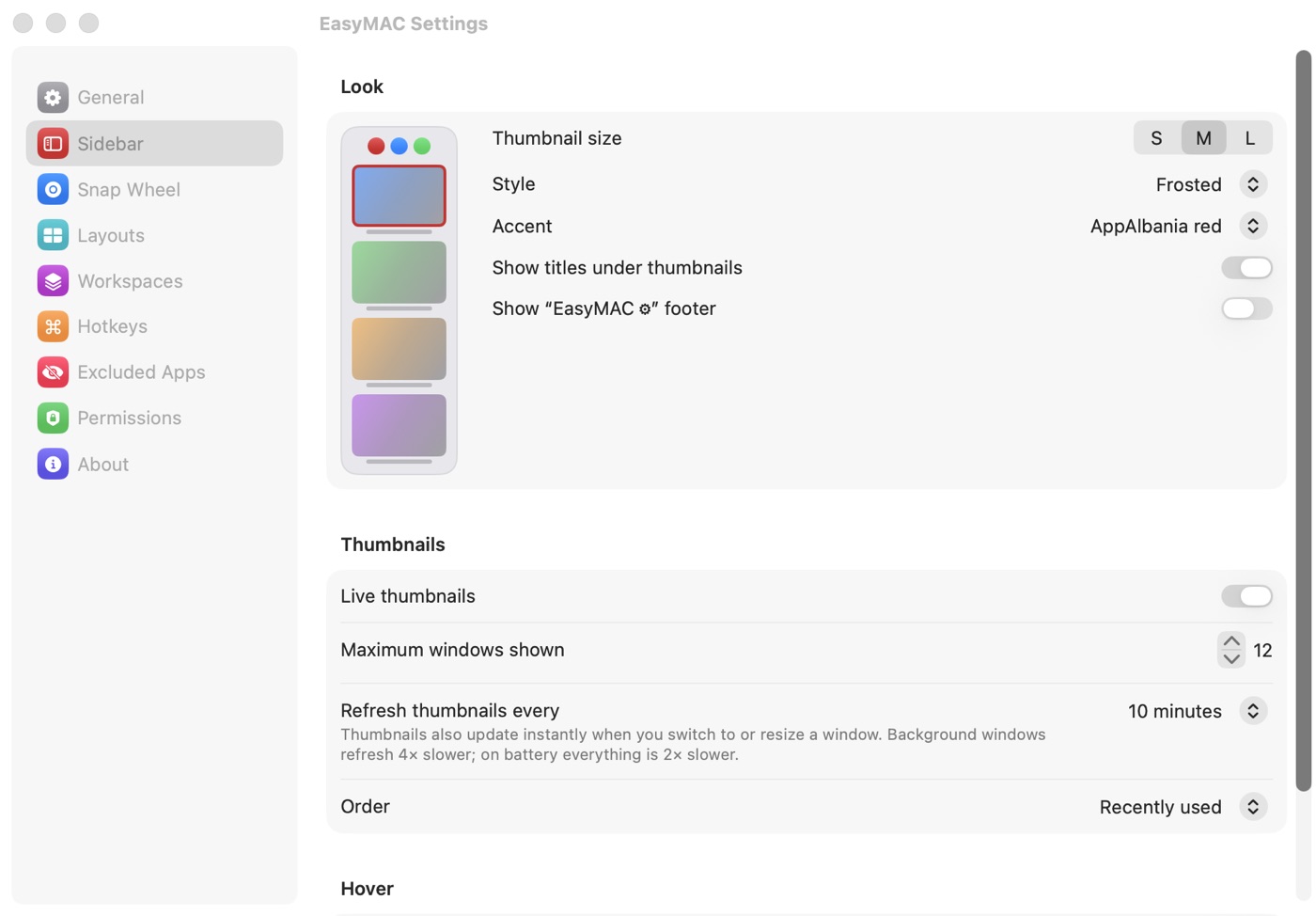Open the General settings section
Viewport: 1316px width, 916px height.
154,97
